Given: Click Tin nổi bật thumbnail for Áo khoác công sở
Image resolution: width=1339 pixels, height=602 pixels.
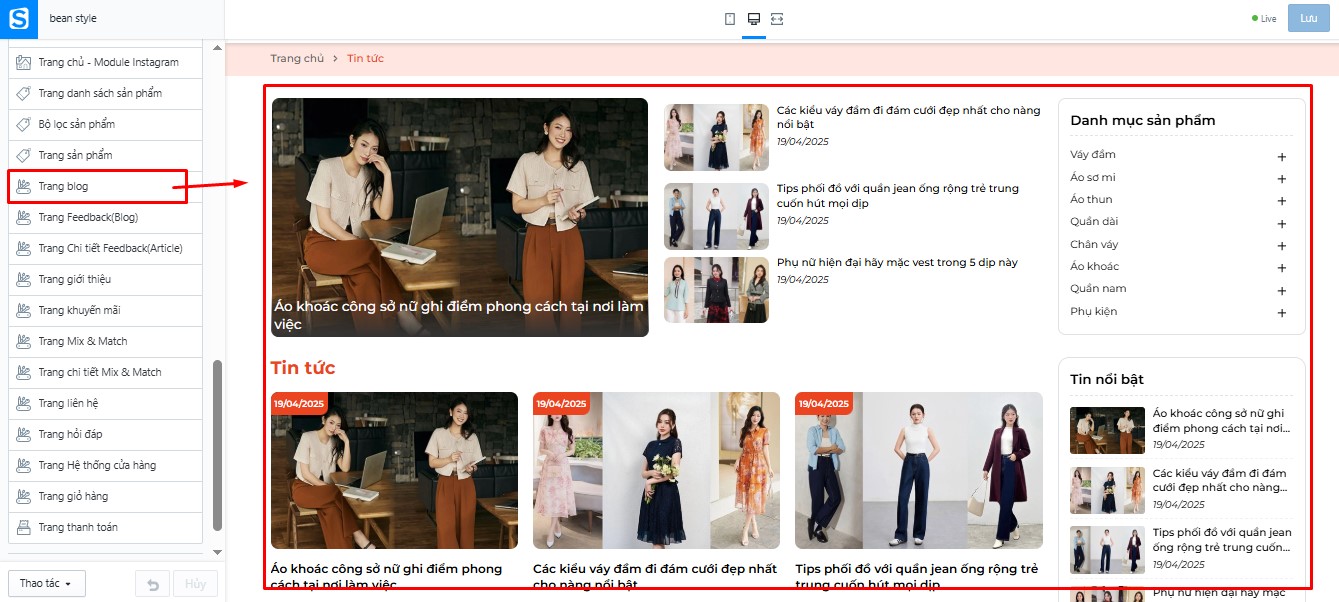Looking at the screenshot, I should point(1107,430).
